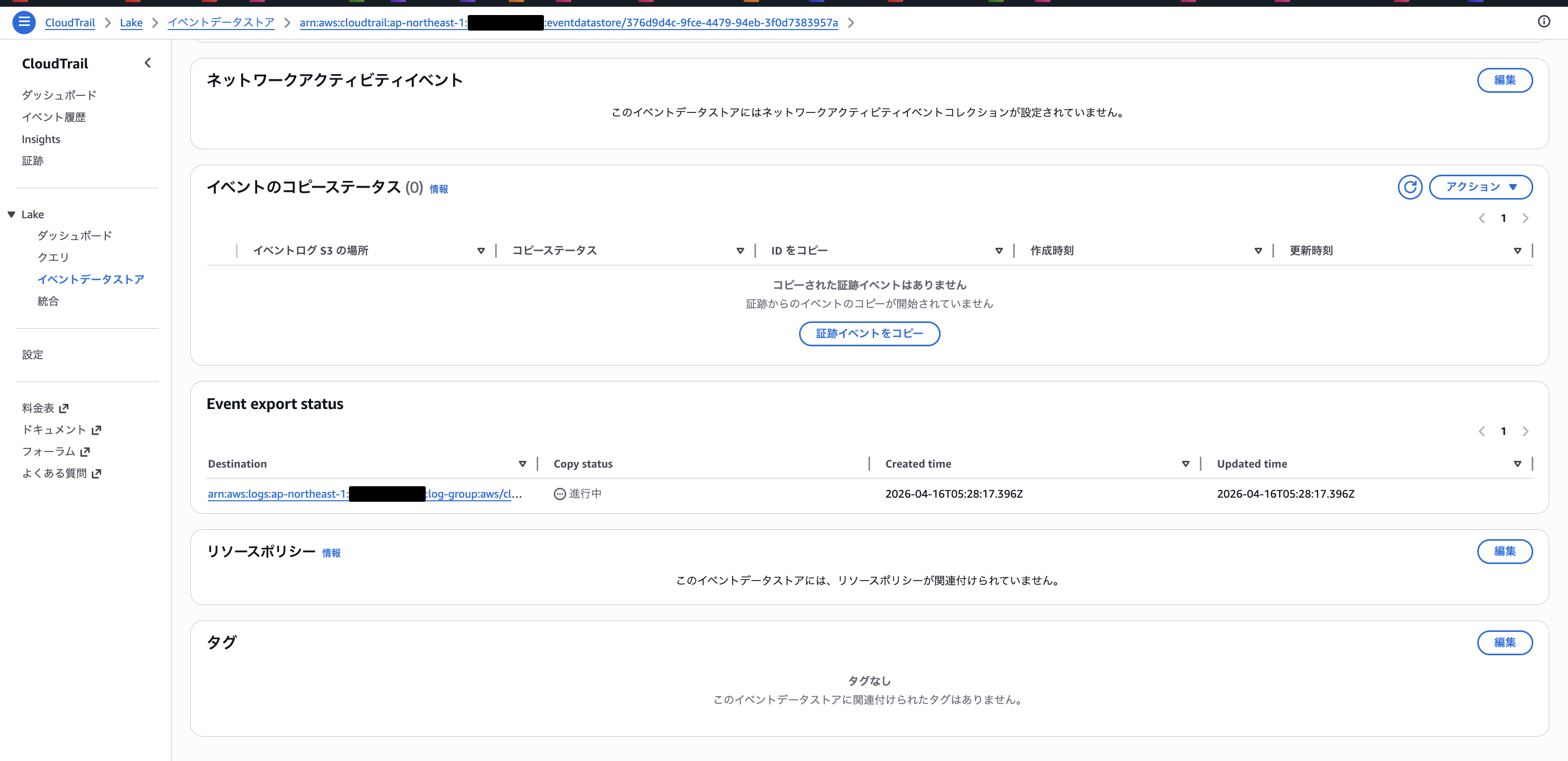The height and width of the screenshot is (761, 1568).
Task: Sort by コピーステータス column
Action: [740, 251]
